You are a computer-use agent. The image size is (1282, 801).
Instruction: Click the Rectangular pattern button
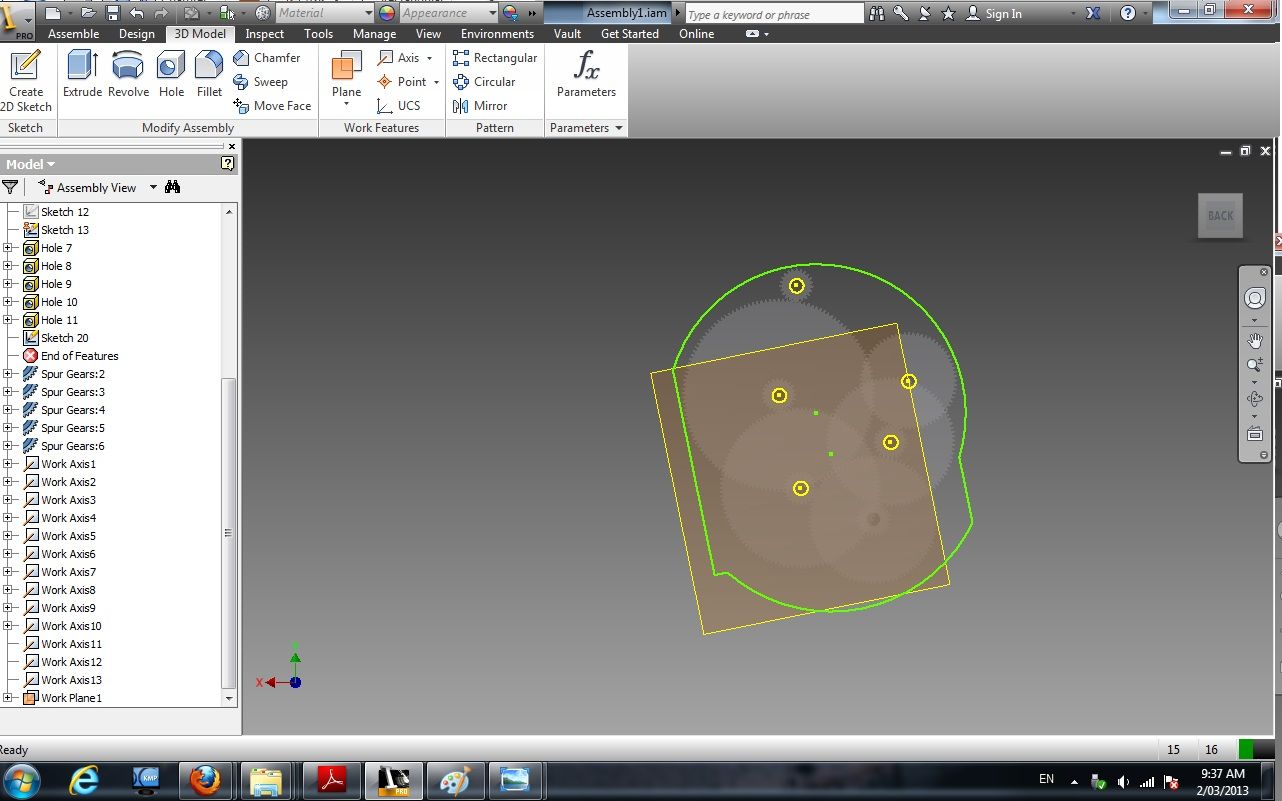[495, 58]
